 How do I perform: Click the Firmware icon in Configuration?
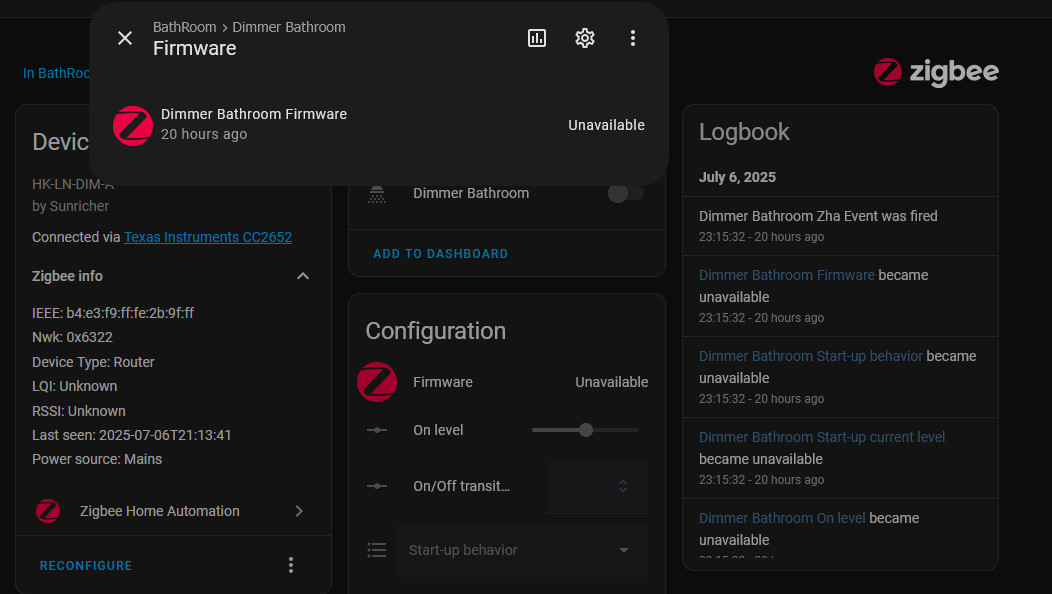pyautogui.click(x=377, y=382)
